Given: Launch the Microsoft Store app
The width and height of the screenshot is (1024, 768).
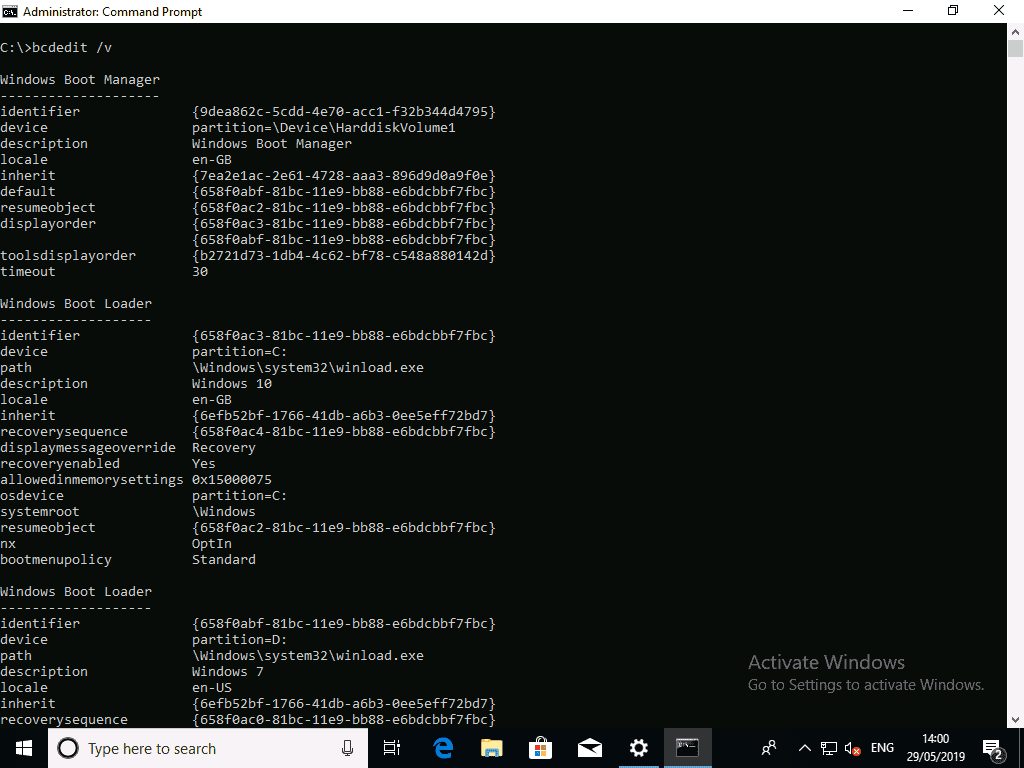Looking at the screenshot, I should tap(540, 747).
